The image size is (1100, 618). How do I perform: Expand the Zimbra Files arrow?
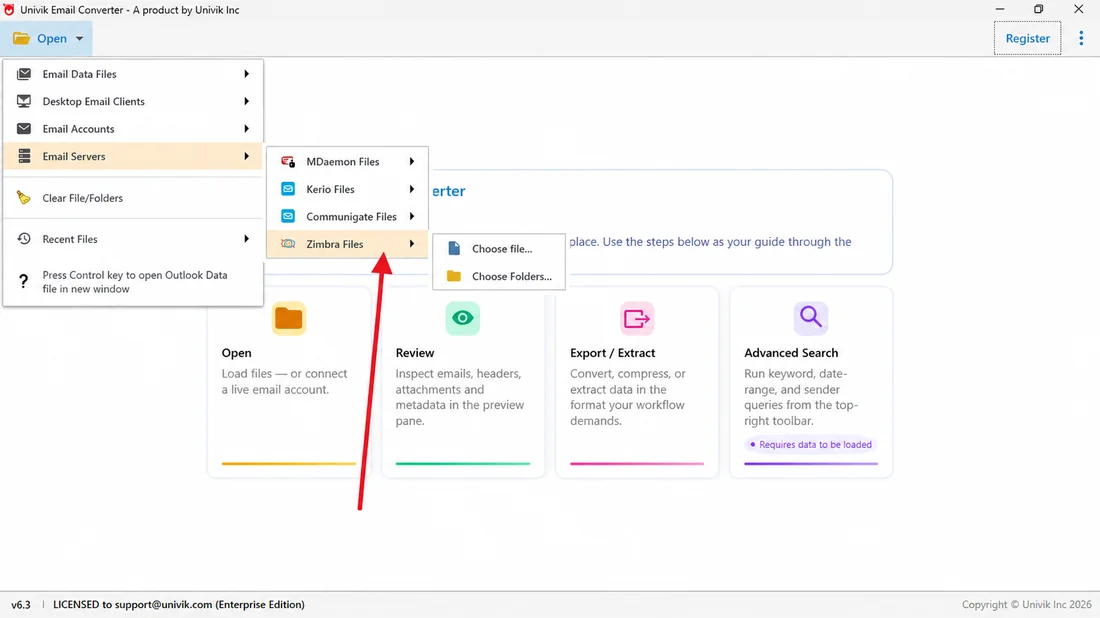tap(412, 243)
